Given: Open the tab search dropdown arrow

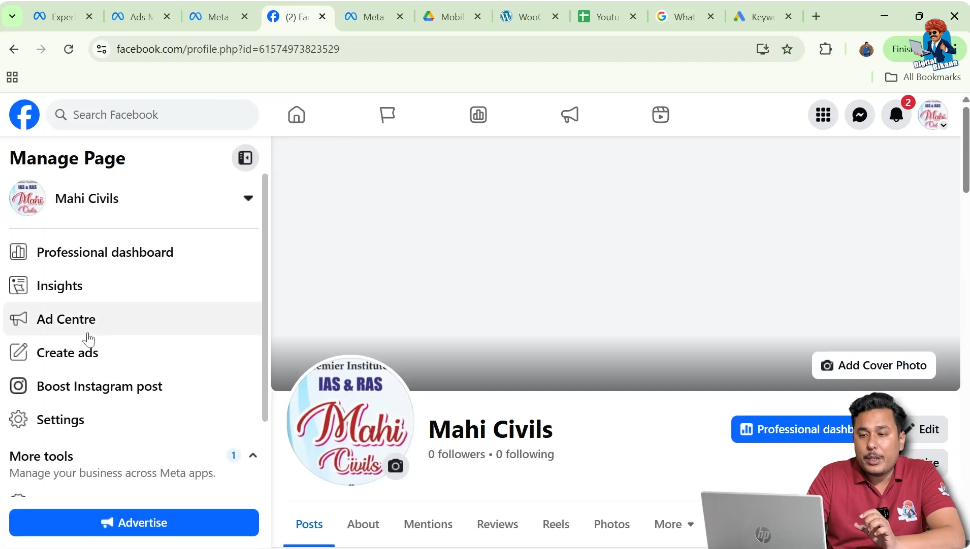Looking at the screenshot, I should tap(12, 16).
